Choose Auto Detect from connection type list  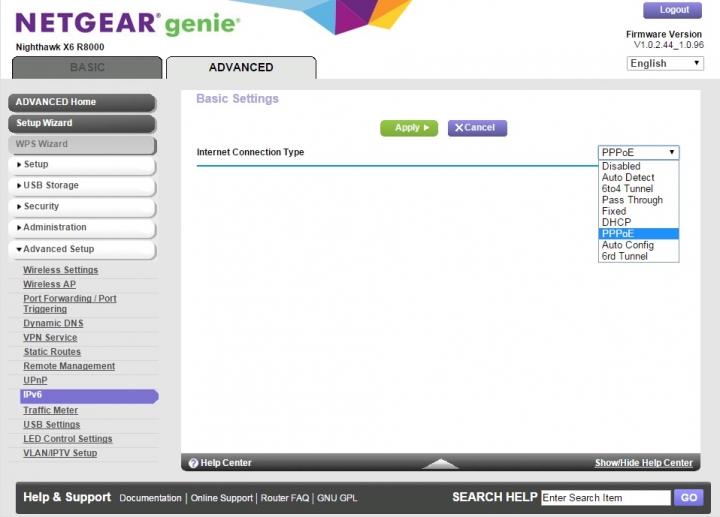[638, 177]
